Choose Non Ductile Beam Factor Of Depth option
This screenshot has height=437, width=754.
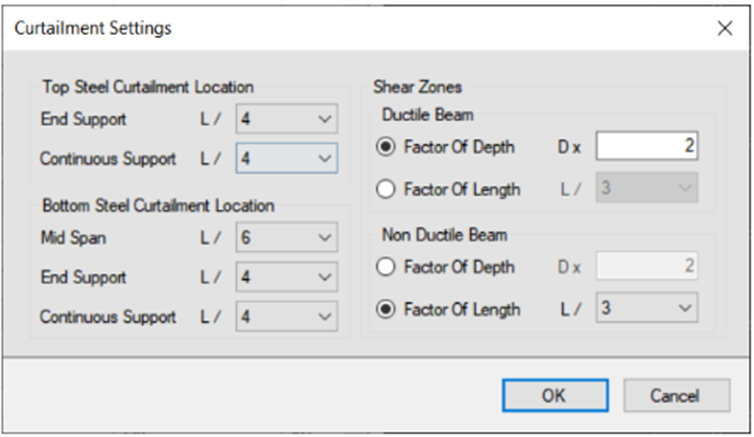[385, 267]
